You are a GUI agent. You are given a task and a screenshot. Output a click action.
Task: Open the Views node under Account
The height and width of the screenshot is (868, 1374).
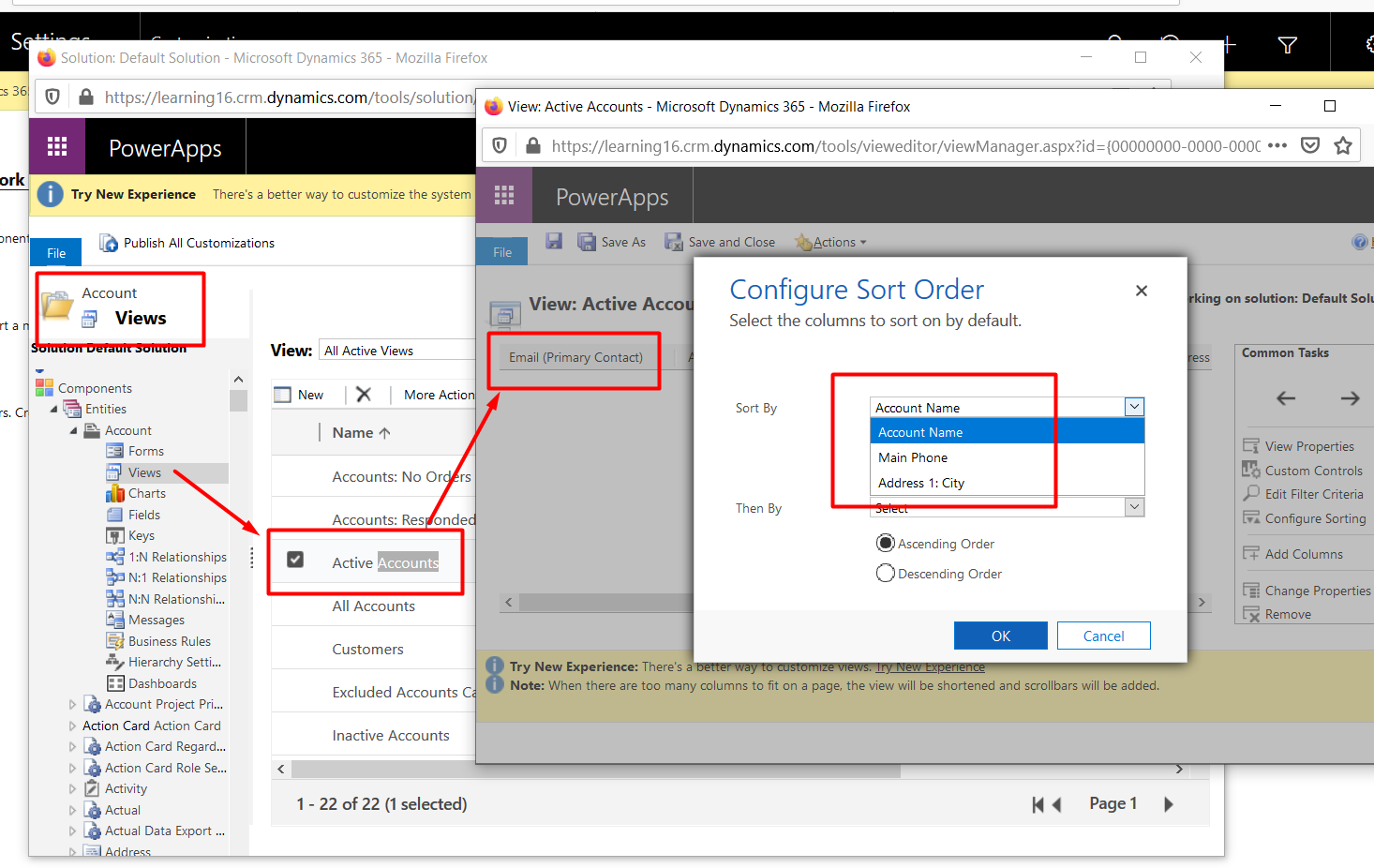tap(135, 472)
